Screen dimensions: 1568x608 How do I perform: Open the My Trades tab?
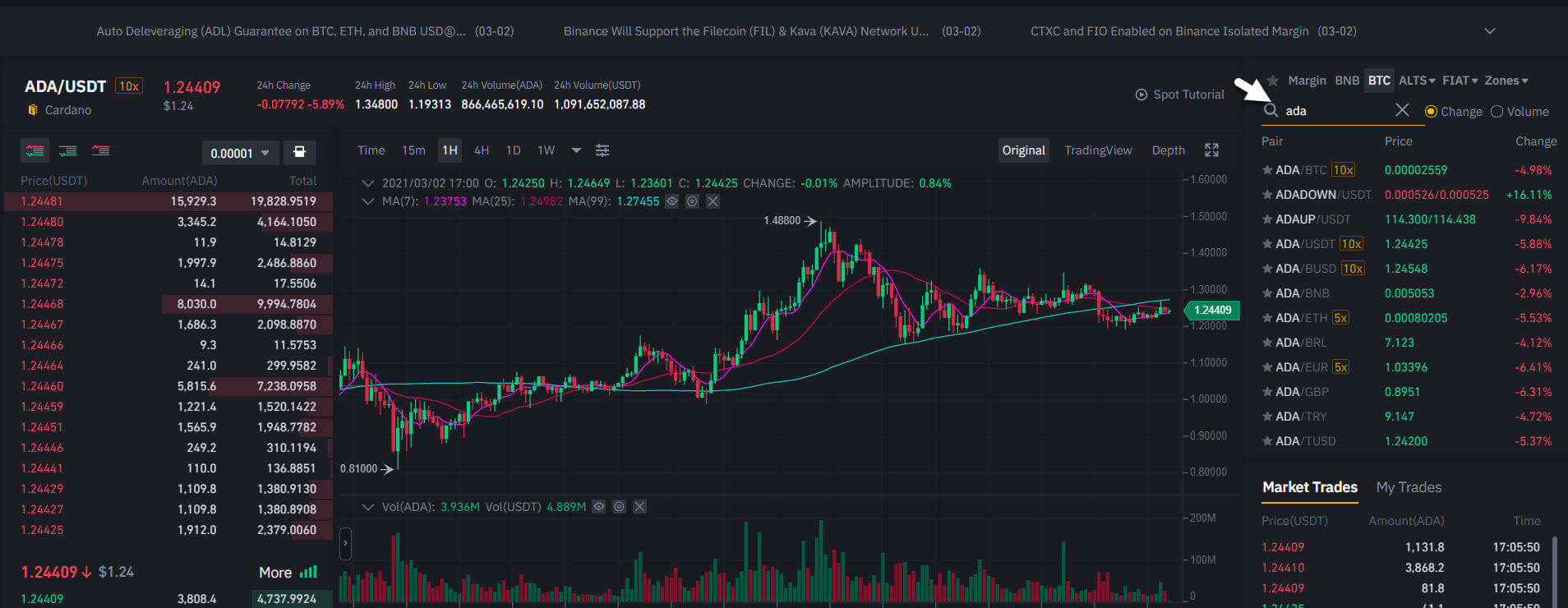tap(1409, 487)
